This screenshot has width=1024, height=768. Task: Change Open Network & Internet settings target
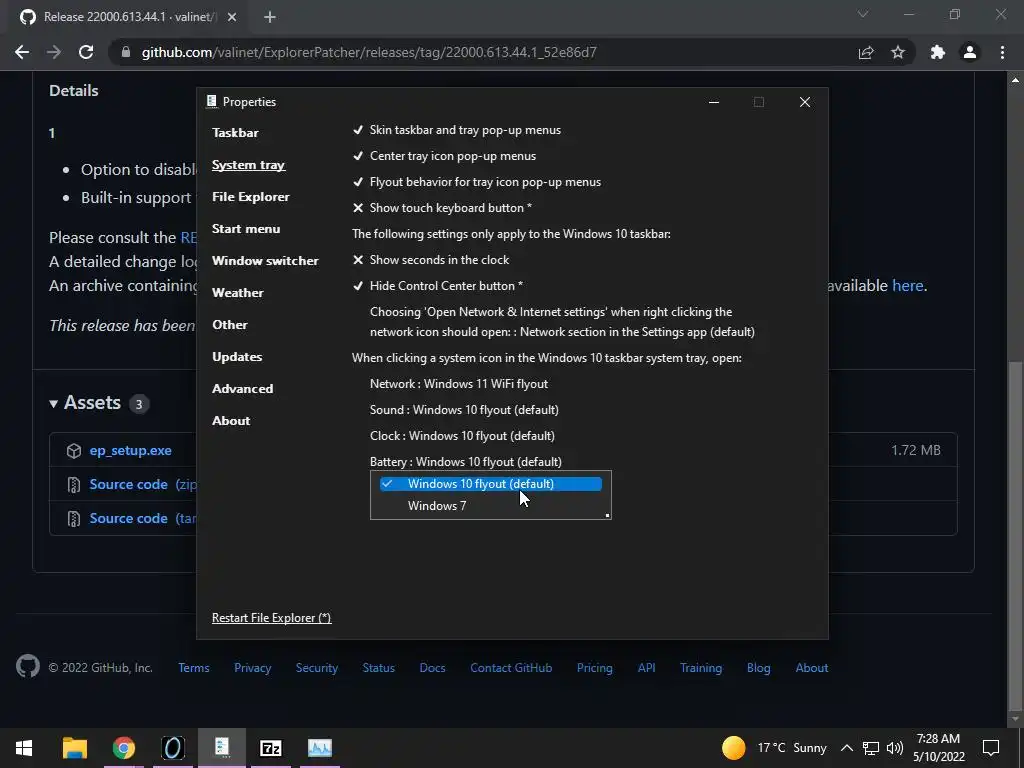(x=562, y=322)
